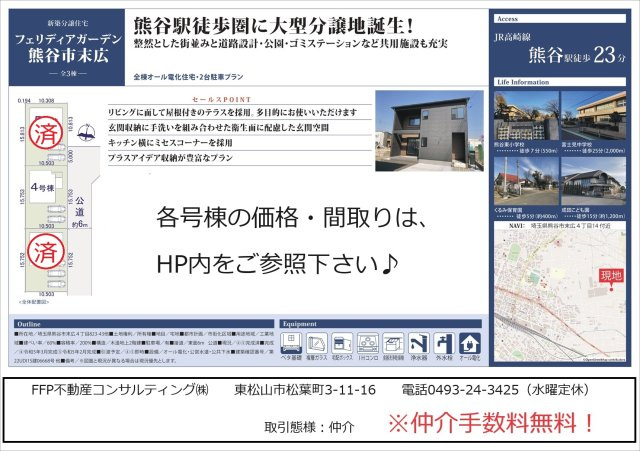Image resolution: width=640 pixels, height=451 pixels.
Task: Click the 宅配ボックス delivery box icon
Action: [342, 343]
